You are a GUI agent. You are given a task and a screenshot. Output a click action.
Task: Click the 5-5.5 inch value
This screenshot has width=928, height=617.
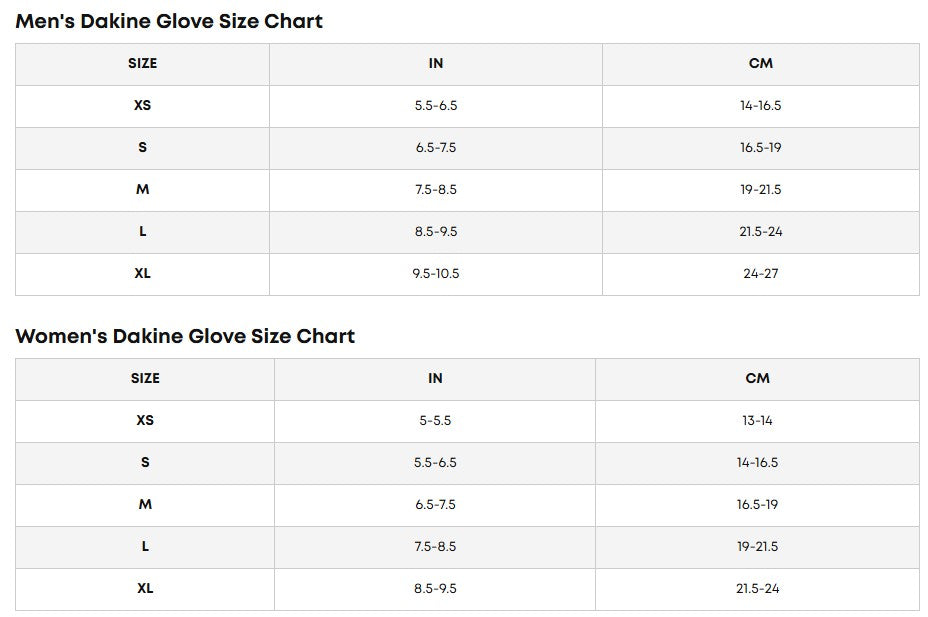[x=435, y=420]
